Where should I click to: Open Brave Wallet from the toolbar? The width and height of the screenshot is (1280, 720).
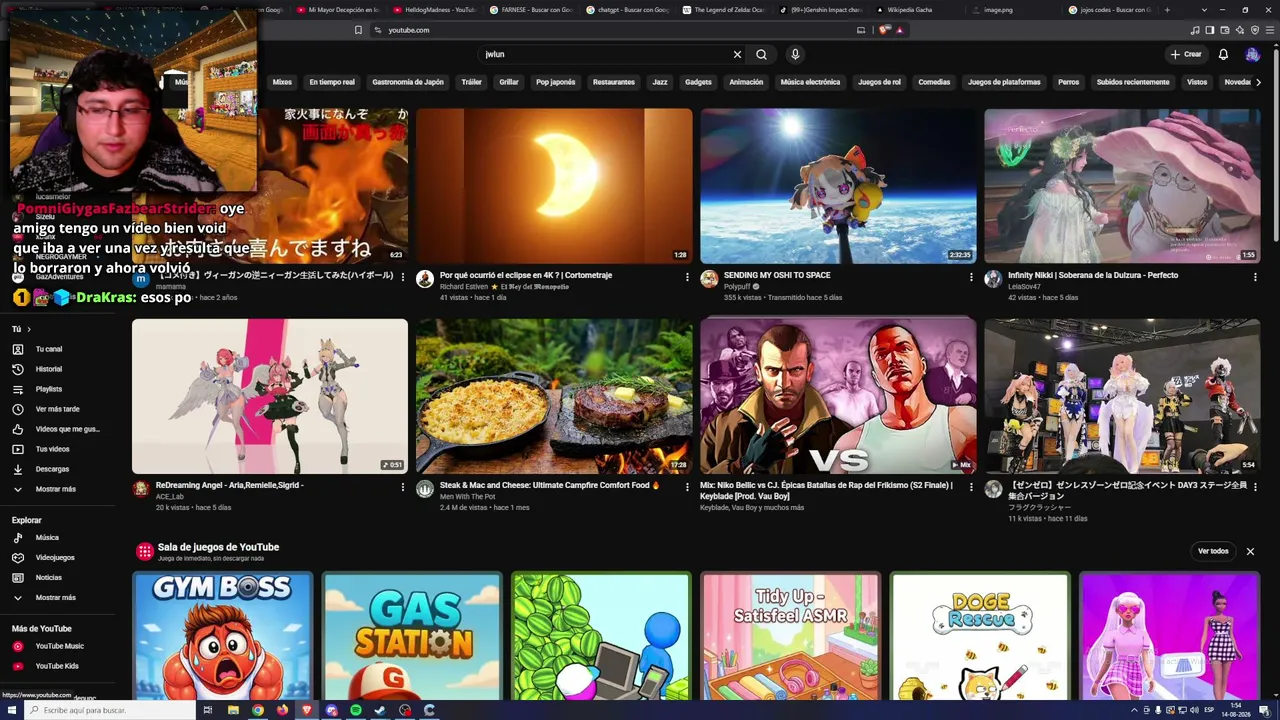click(1224, 30)
